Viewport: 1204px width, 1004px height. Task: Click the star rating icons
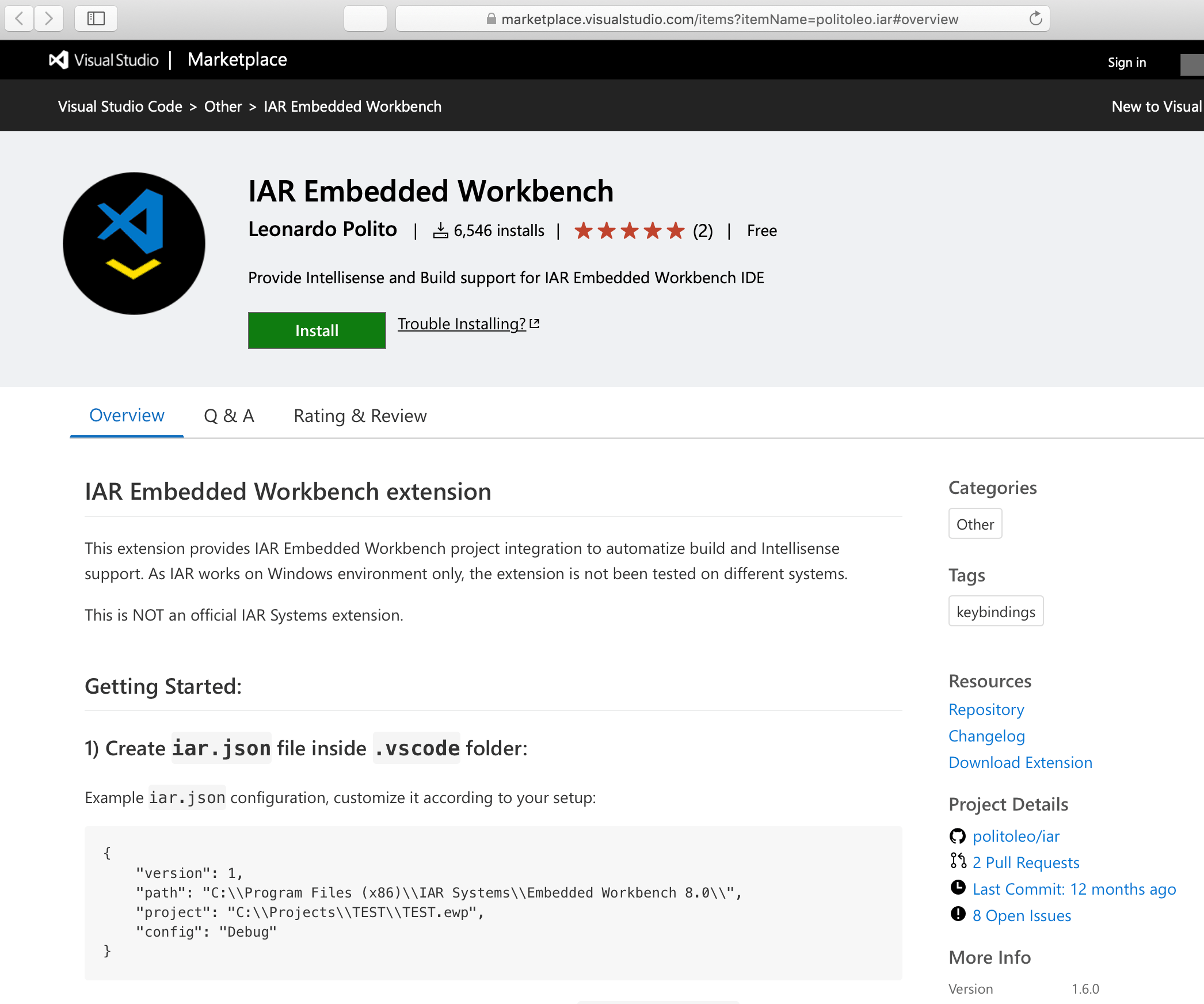point(629,231)
